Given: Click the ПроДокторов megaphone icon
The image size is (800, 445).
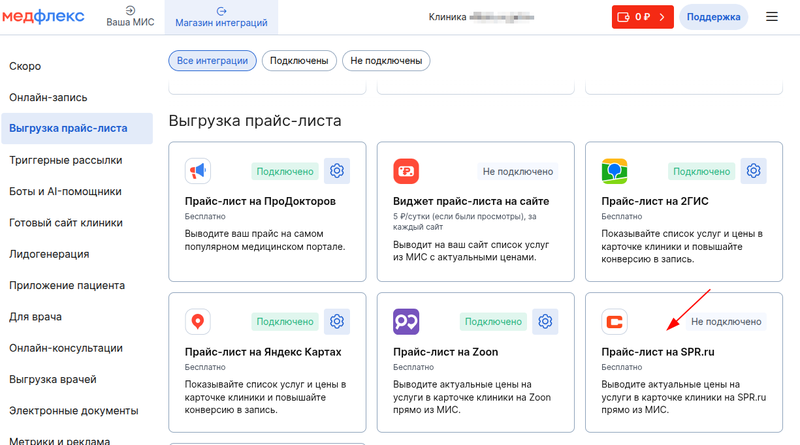Looking at the screenshot, I should tap(198, 171).
